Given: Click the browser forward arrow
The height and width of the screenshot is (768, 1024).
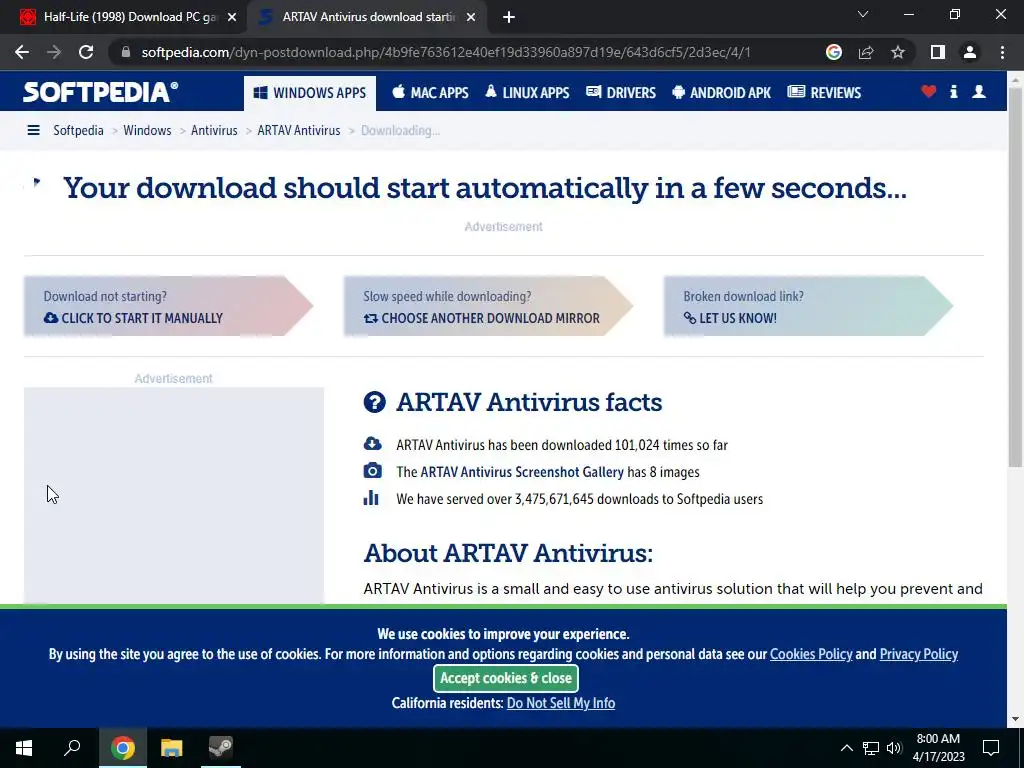Looking at the screenshot, I should tap(54, 52).
